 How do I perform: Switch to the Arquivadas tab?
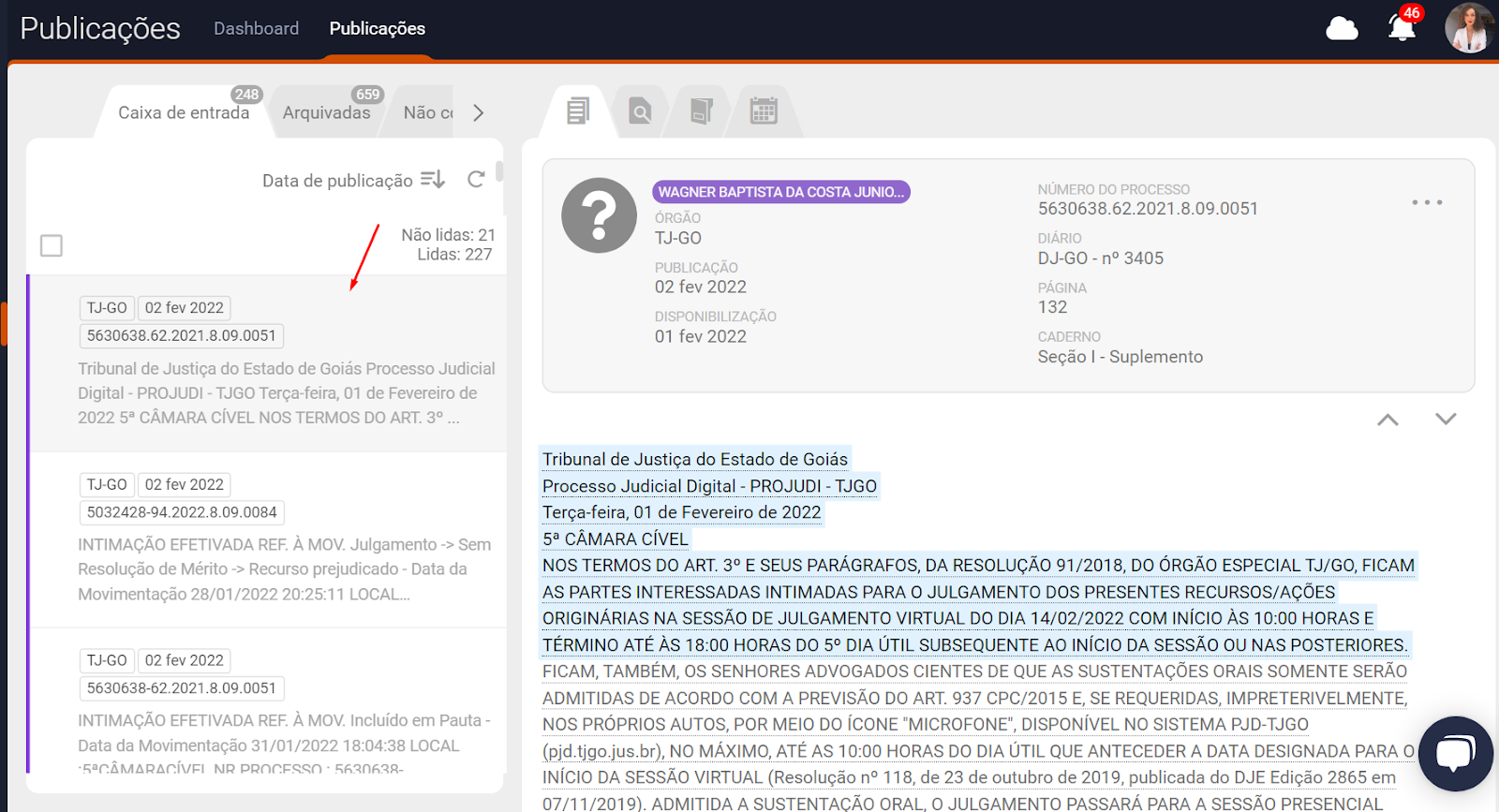point(326,112)
